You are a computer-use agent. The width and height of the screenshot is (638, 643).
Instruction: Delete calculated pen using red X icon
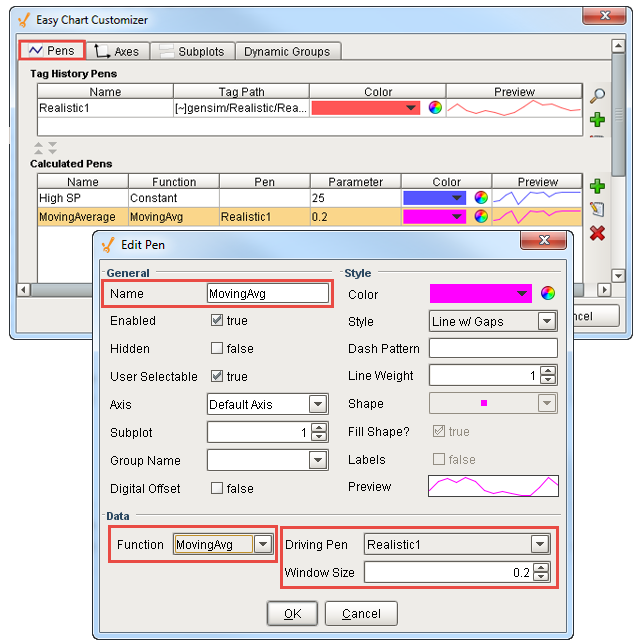click(x=597, y=233)
